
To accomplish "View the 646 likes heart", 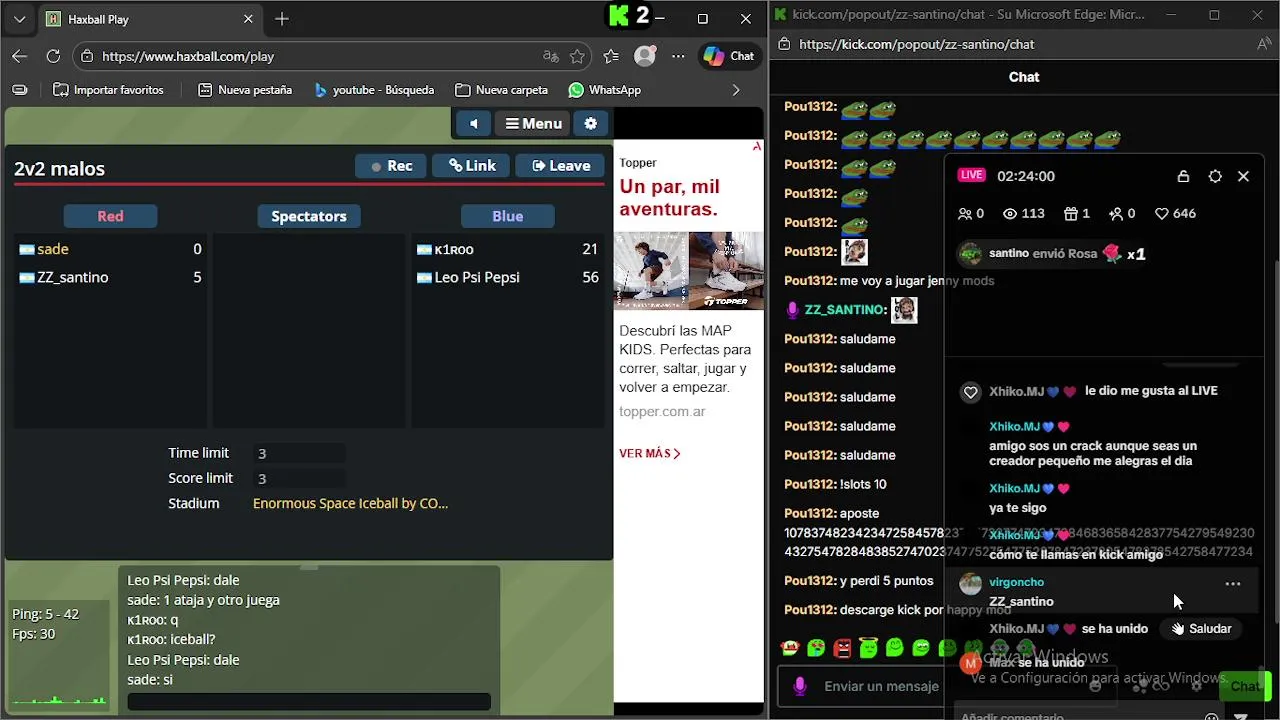I will (1175, 213).
